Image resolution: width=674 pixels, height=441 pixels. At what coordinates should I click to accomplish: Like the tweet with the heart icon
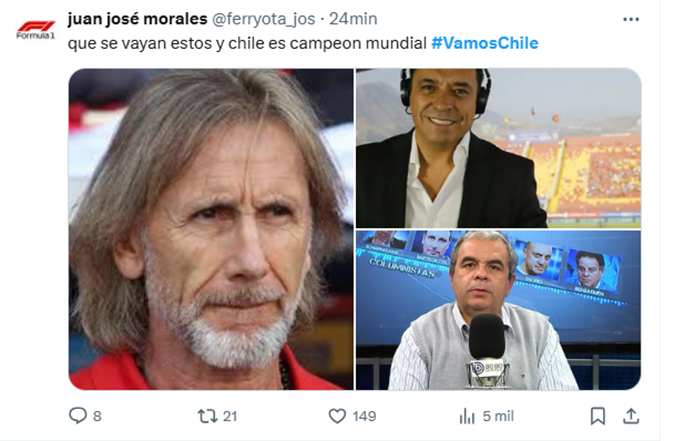(337, 416)
